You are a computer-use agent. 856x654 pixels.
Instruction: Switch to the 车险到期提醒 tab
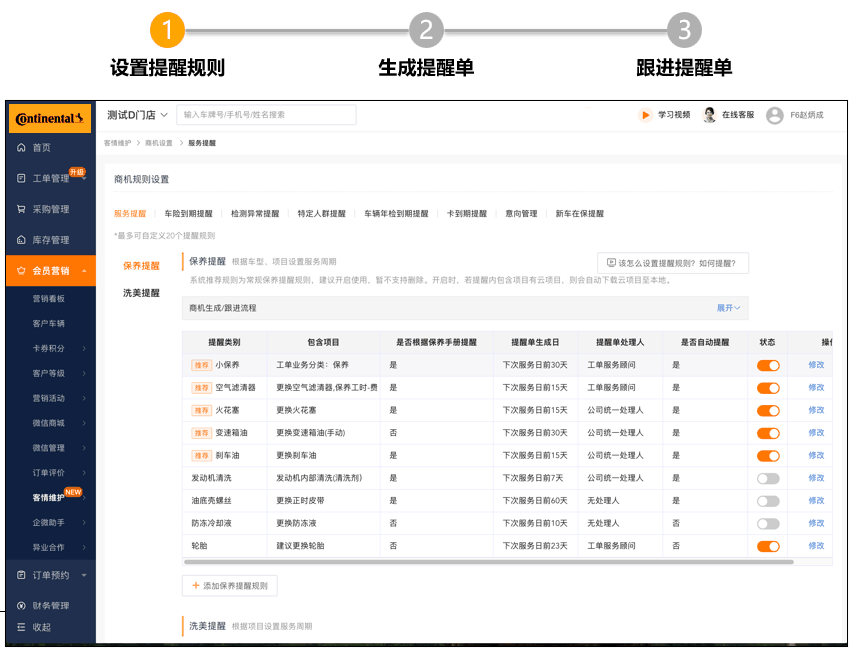pos(188,213)
